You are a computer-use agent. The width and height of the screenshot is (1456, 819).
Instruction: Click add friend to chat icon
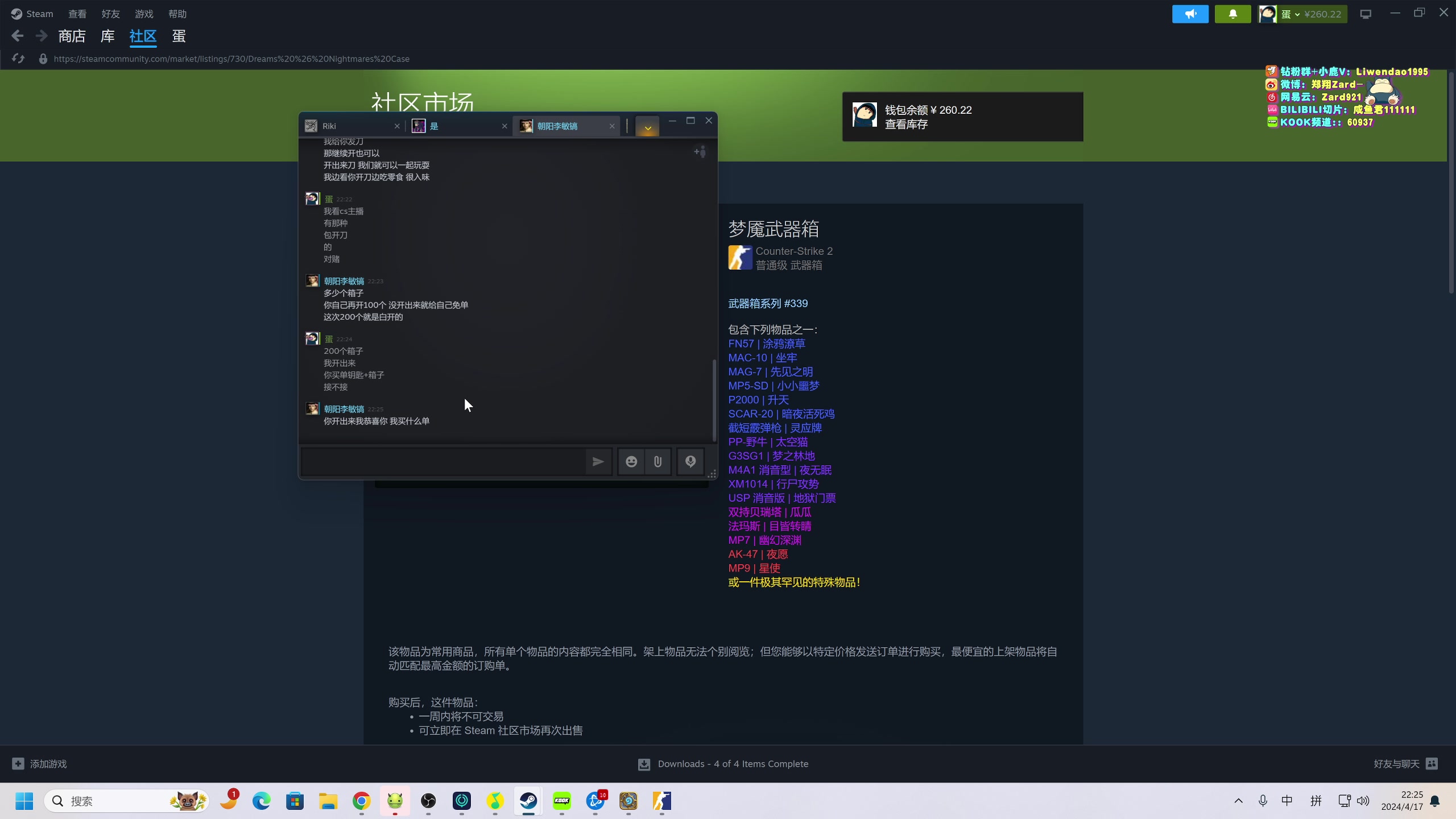click(700, 152)
